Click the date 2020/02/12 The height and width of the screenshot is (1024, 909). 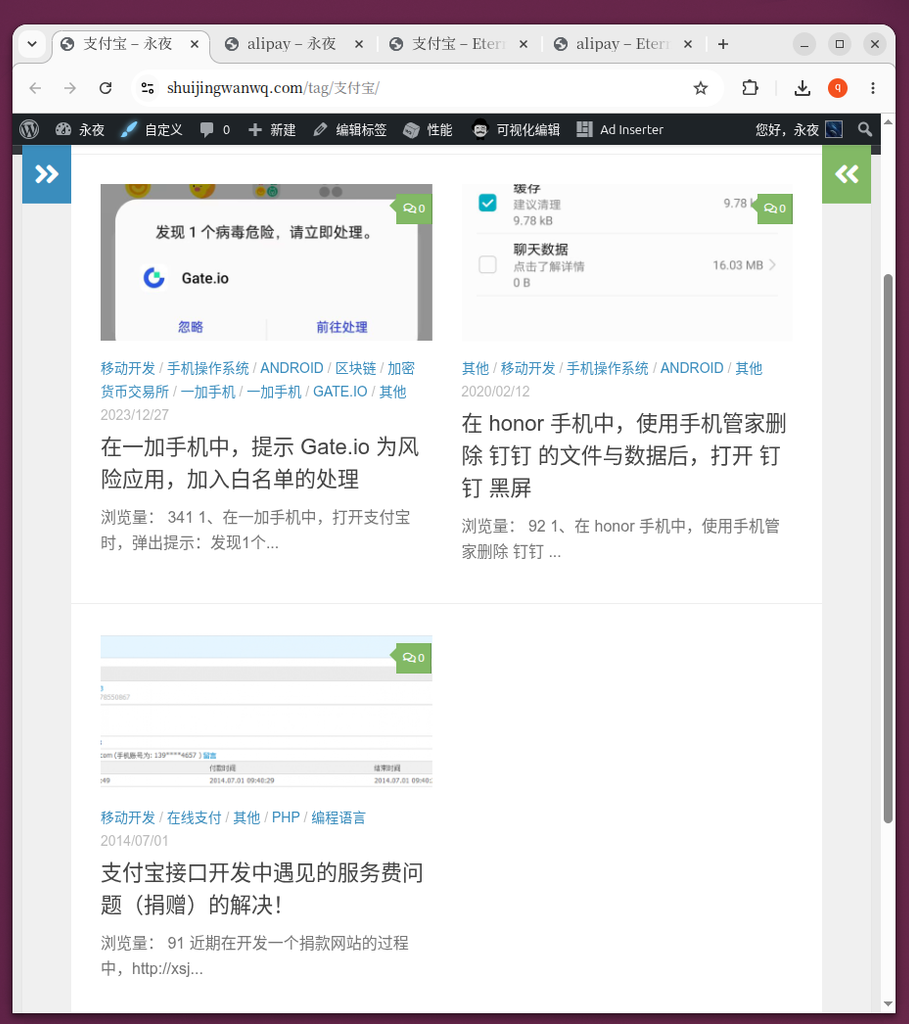coord(496,391)
